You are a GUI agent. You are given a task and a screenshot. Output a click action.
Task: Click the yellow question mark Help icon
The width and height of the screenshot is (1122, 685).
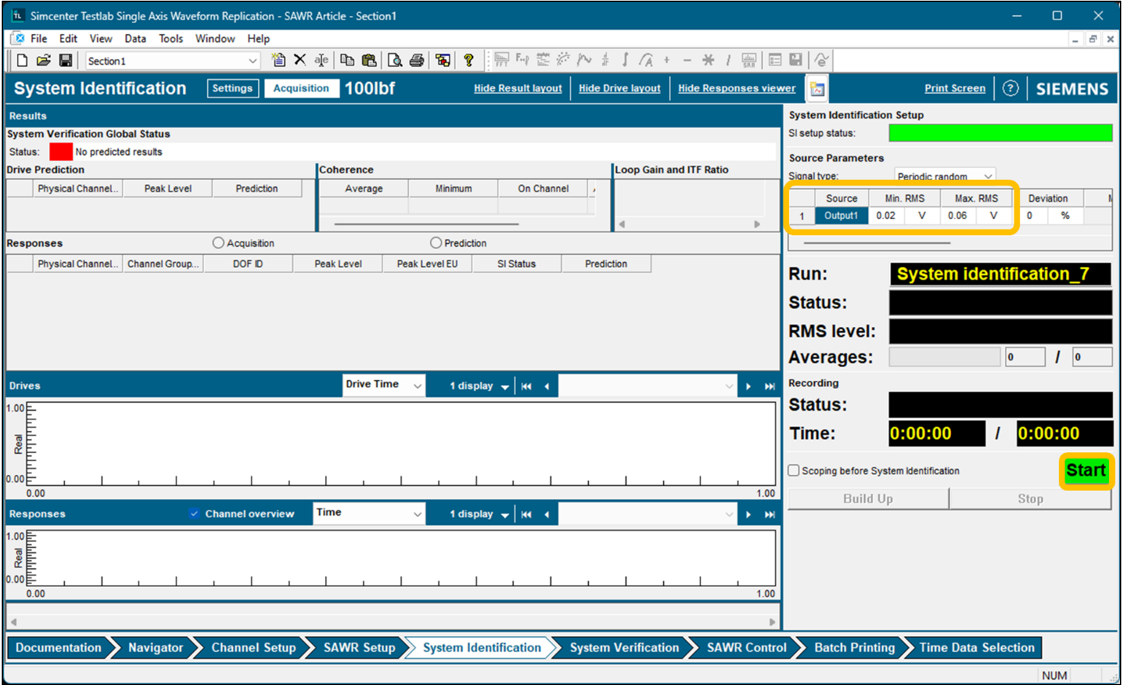tap(468, 61)
